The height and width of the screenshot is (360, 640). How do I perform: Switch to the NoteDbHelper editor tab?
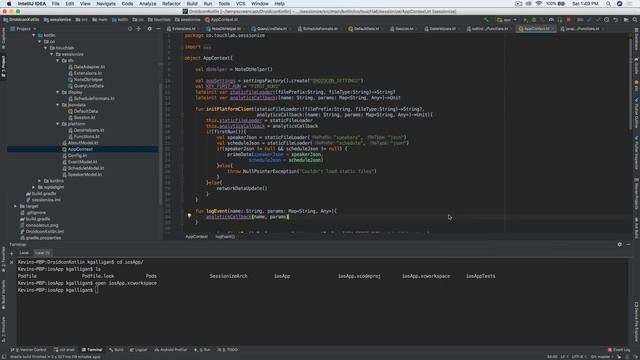click(224, 29)
